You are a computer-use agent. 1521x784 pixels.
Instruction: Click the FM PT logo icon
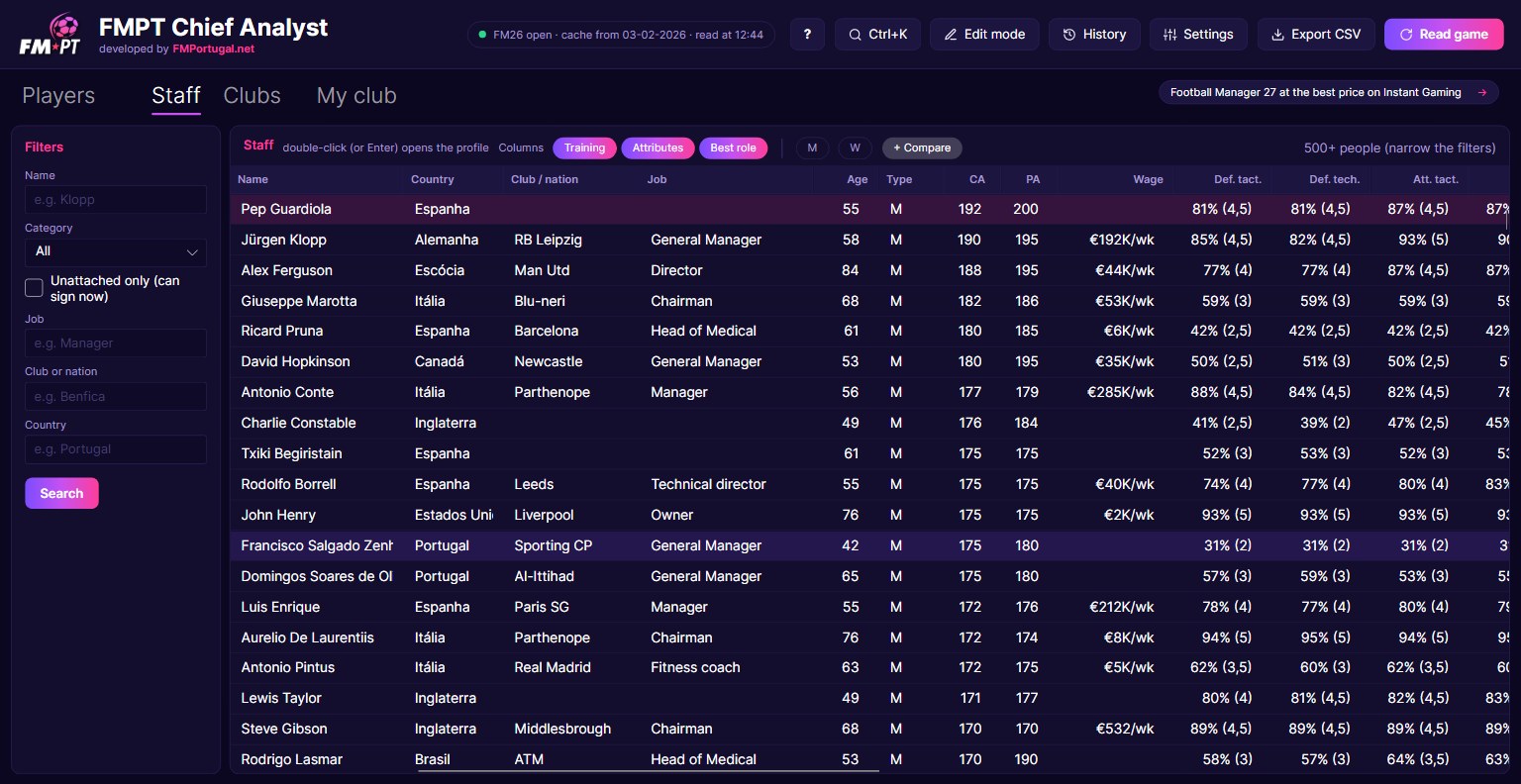pos(50,35)
